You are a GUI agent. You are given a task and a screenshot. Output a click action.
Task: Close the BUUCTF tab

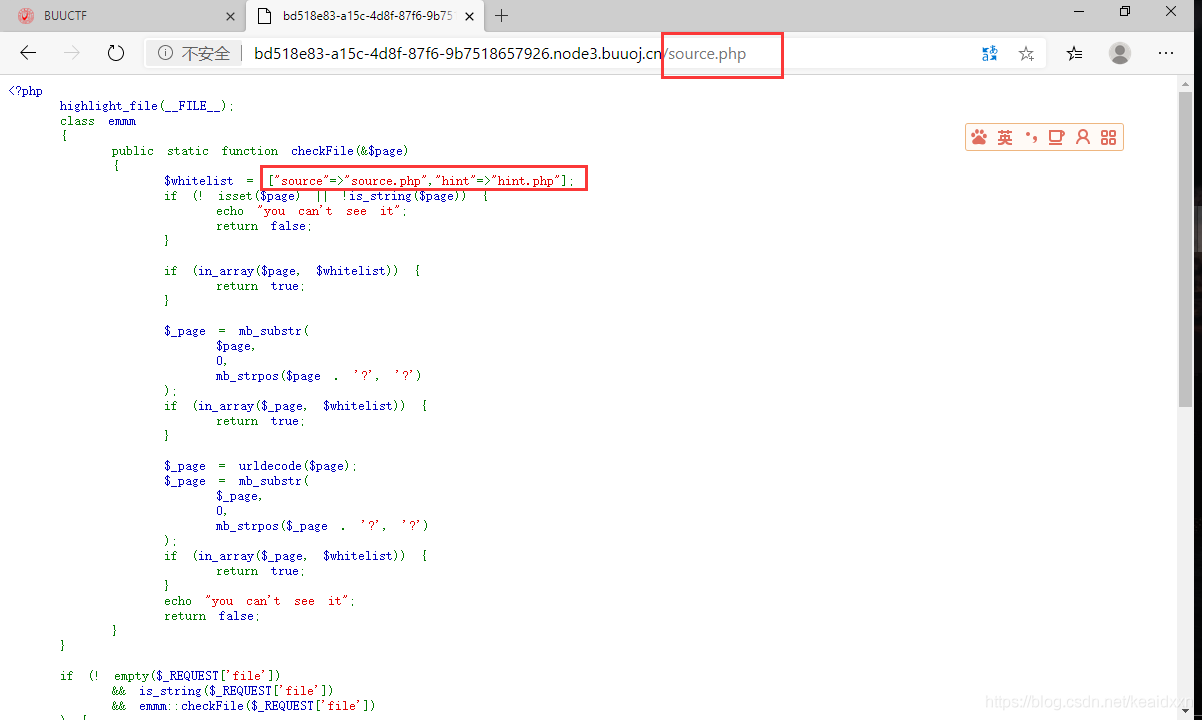point(230,16)
